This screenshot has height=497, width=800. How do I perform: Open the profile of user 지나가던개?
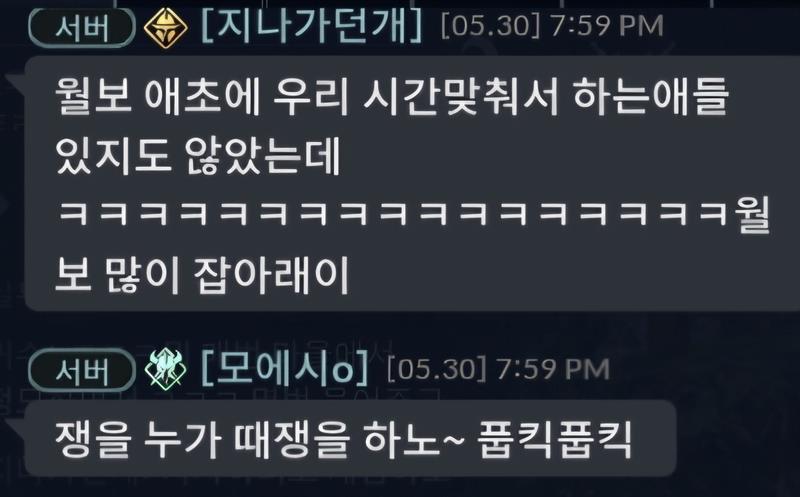[x=312, y=27]
